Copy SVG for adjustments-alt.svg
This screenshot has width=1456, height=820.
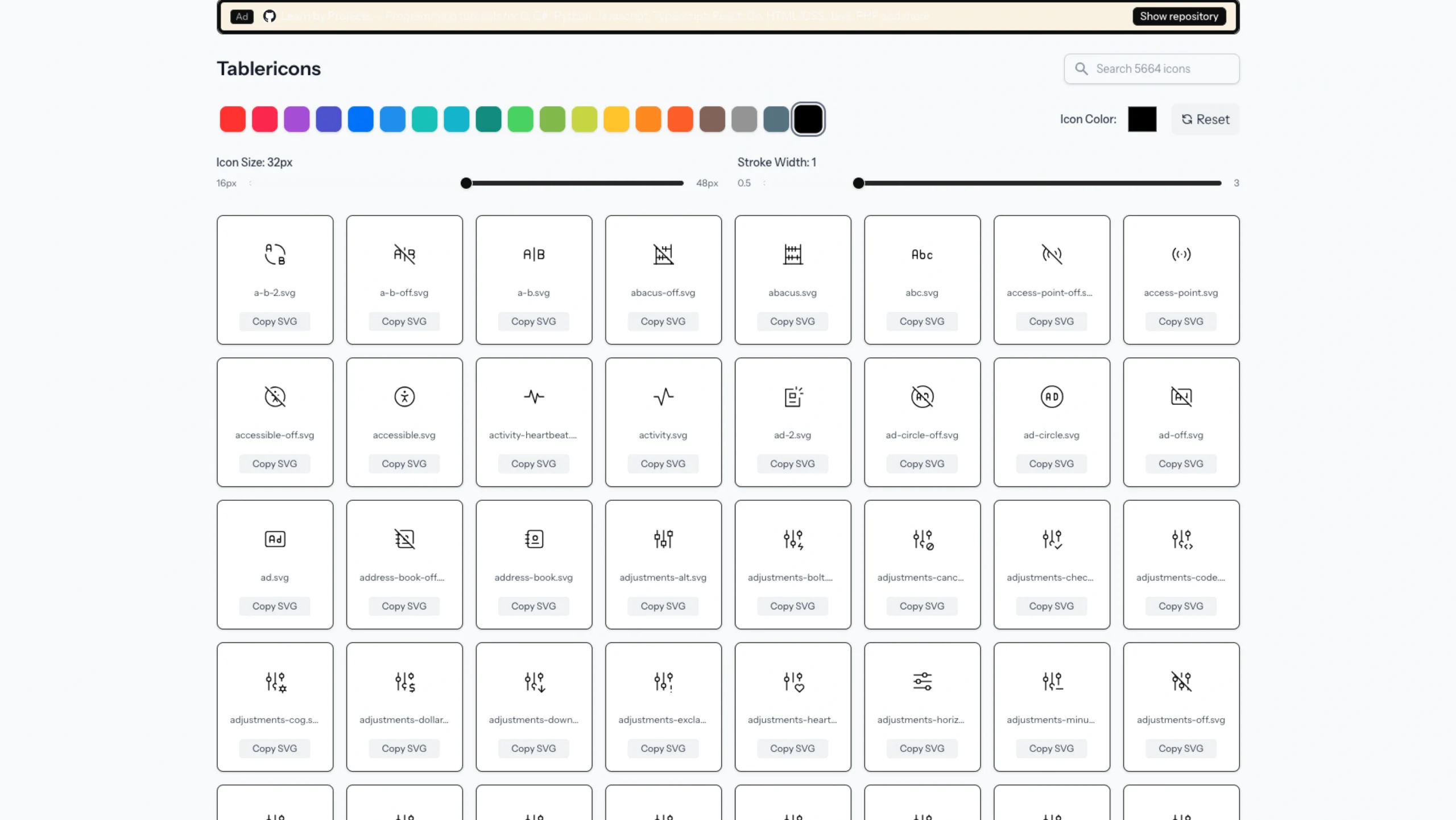pyautogui.click(x=663, y=606)
